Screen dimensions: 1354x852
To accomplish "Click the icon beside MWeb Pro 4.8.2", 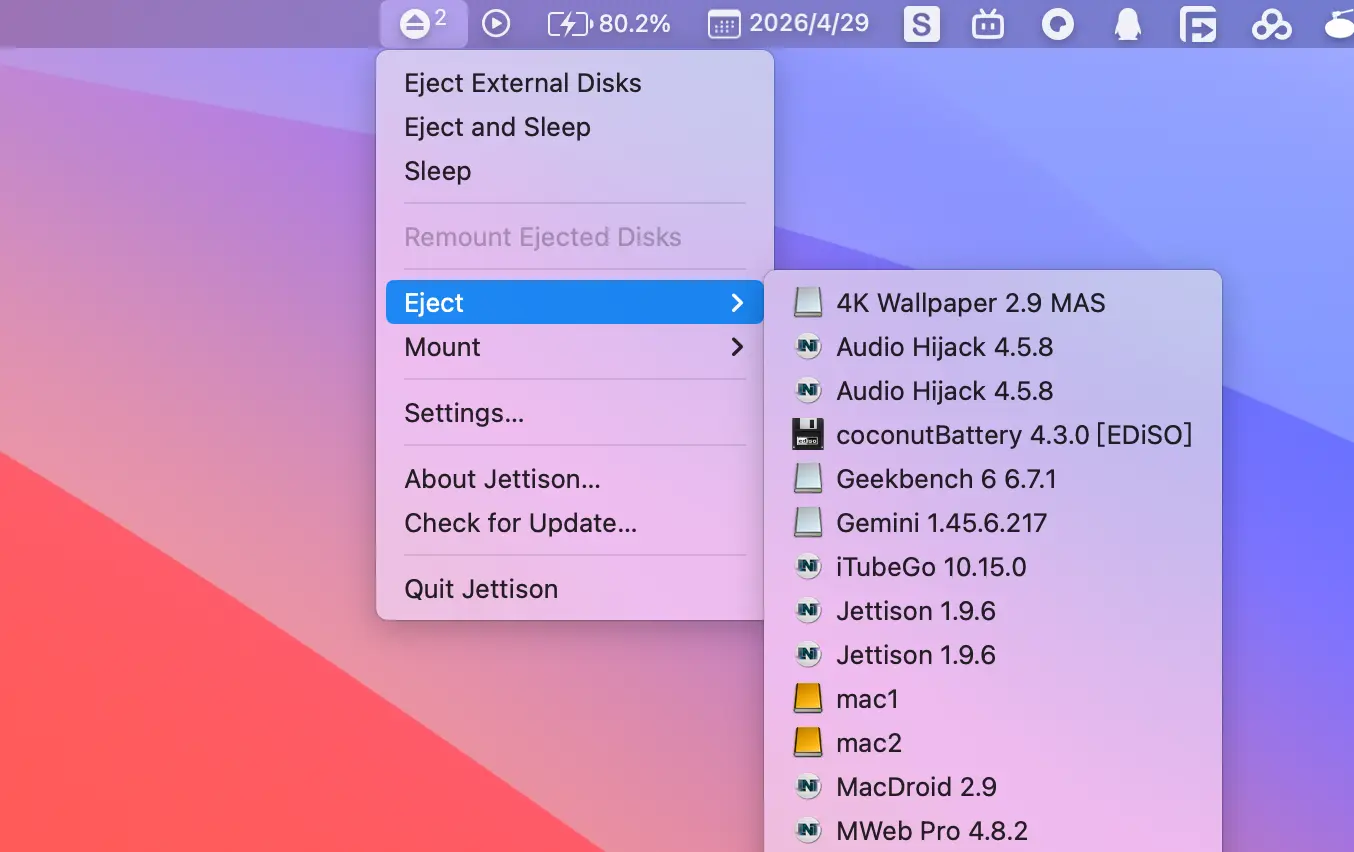I will click(808, 831).
